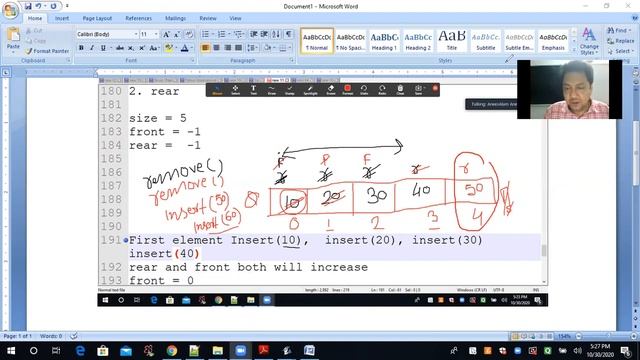Open the Office Button menu
The width and height of the screenshot is (640, 360).
coord(10,10)
